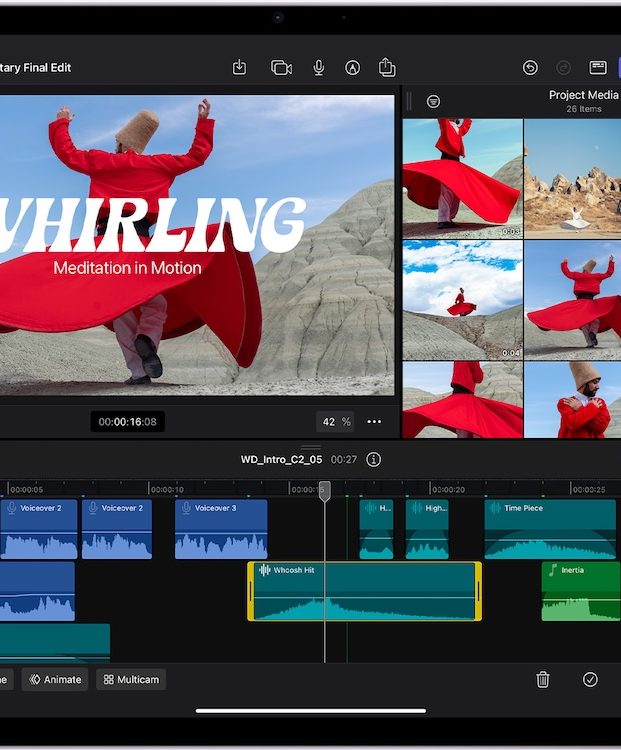Toggle the browser panel layout icon
The width and height of the screenshot is (621, 750).
(598, 67)
